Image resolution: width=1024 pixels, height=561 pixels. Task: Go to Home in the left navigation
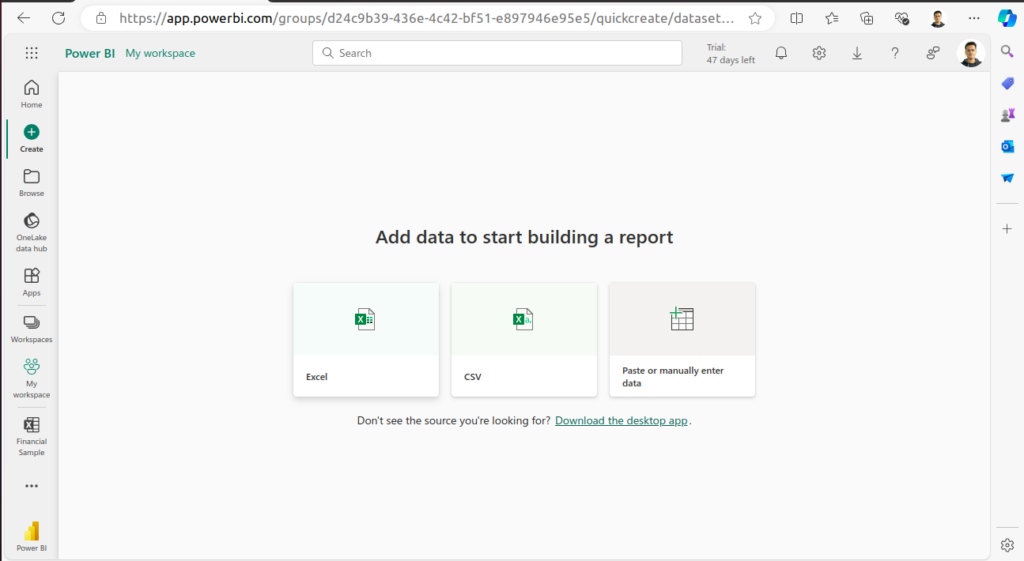pyautogui.click(x=32, y=93)
